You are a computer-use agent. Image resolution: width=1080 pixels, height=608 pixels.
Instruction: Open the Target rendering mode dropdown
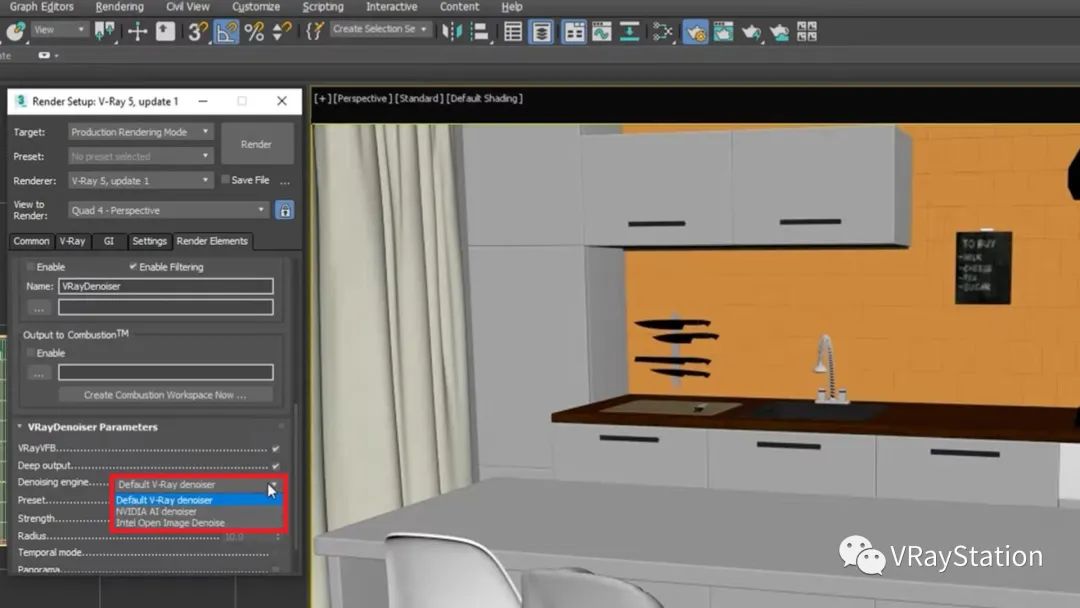[x=141, y=132]
